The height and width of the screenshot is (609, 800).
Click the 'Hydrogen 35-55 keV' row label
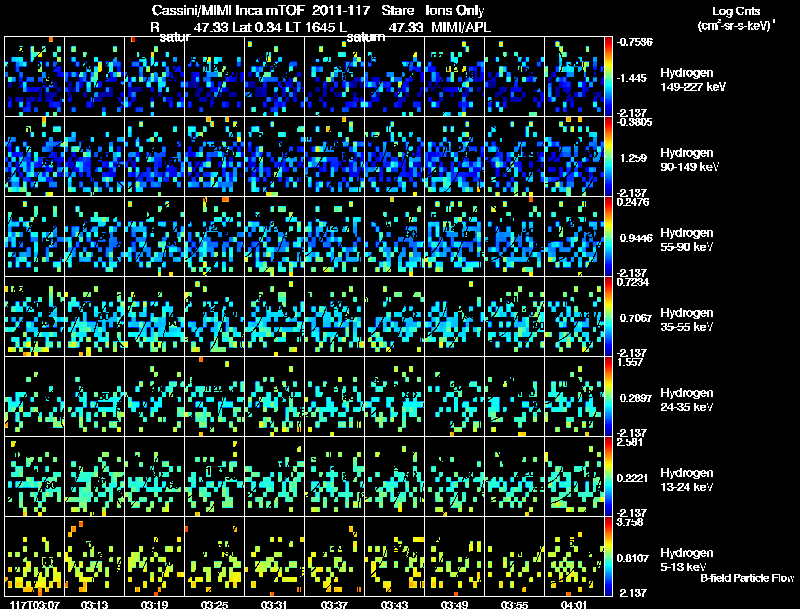point(687,320)
